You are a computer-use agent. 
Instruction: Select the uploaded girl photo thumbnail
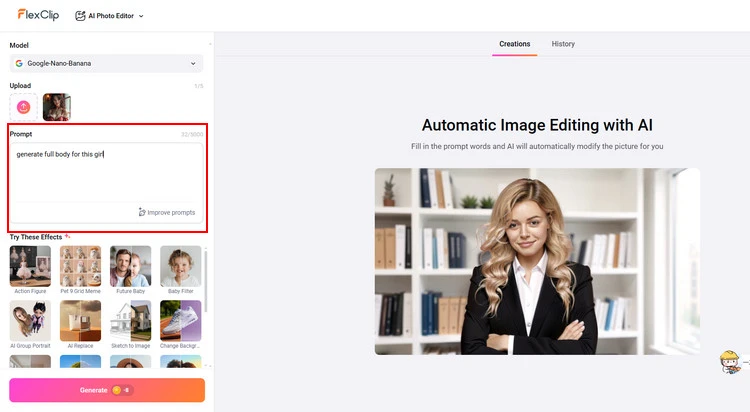[56, 107]
